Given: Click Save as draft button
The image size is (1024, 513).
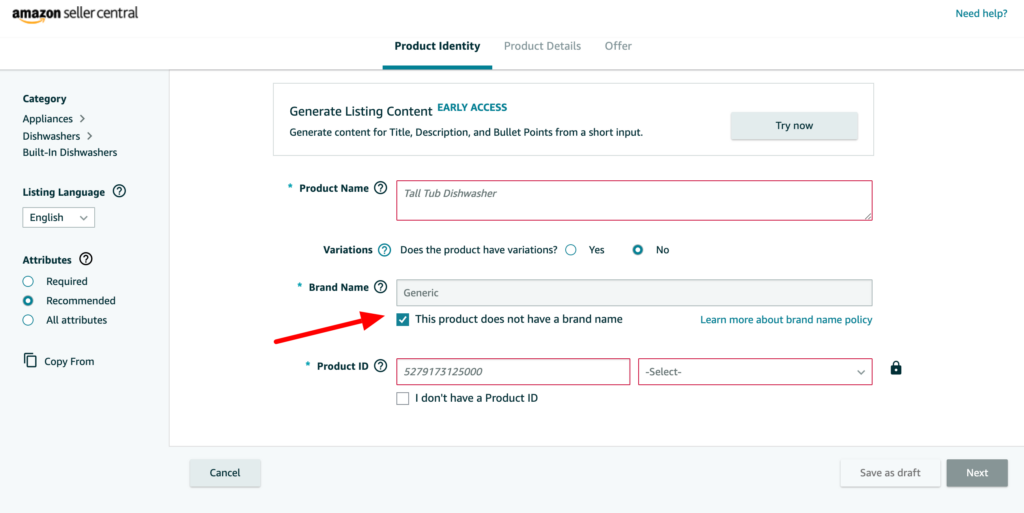Looking at the screenshot, I should pos(890,473).
